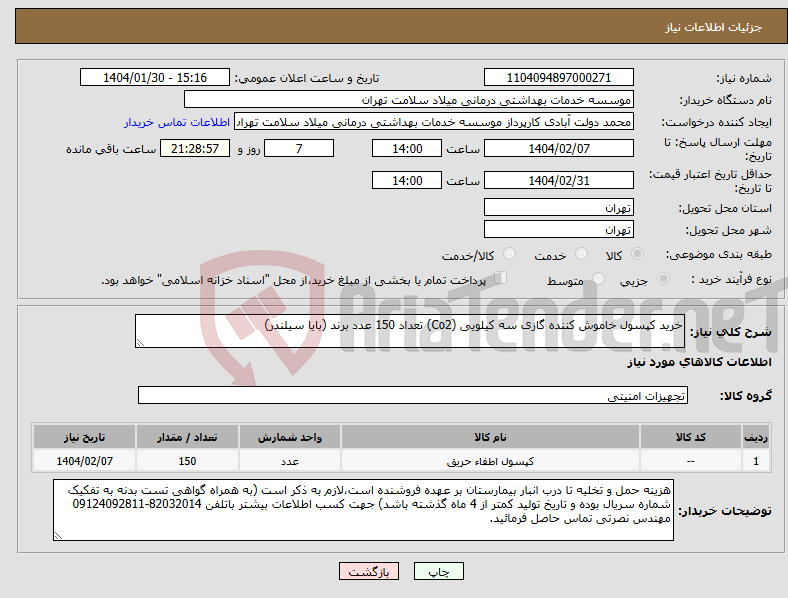Click the نام کالا column header
Screen dimensions: 788x598
click(490, 437)
